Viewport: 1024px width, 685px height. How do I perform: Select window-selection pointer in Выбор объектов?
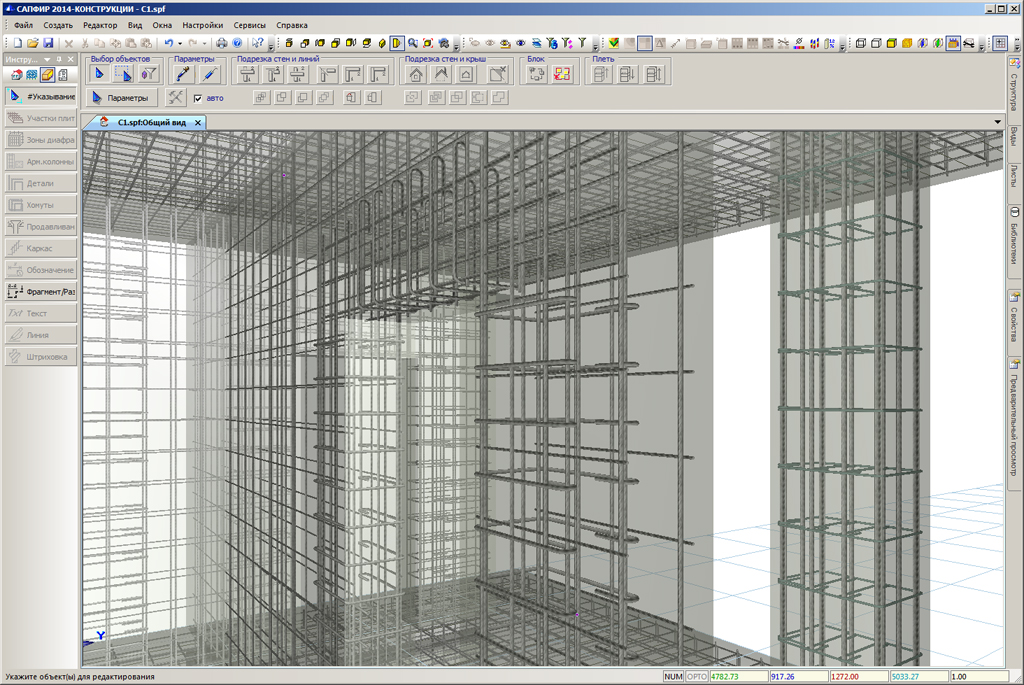pos(124,74)
